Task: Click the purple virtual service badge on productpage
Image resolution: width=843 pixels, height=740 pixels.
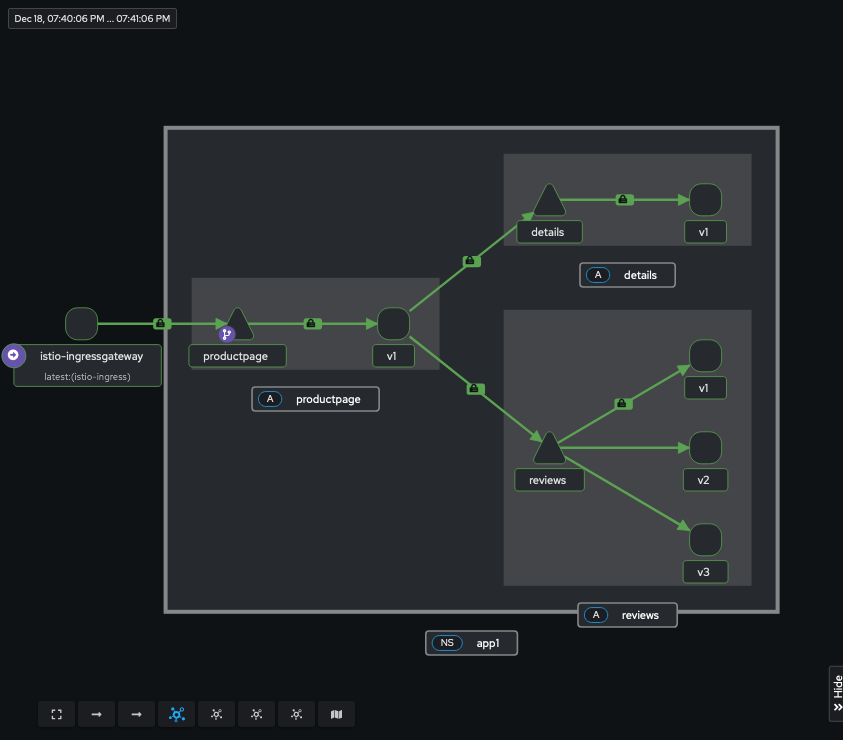Action: pos(227,335)
